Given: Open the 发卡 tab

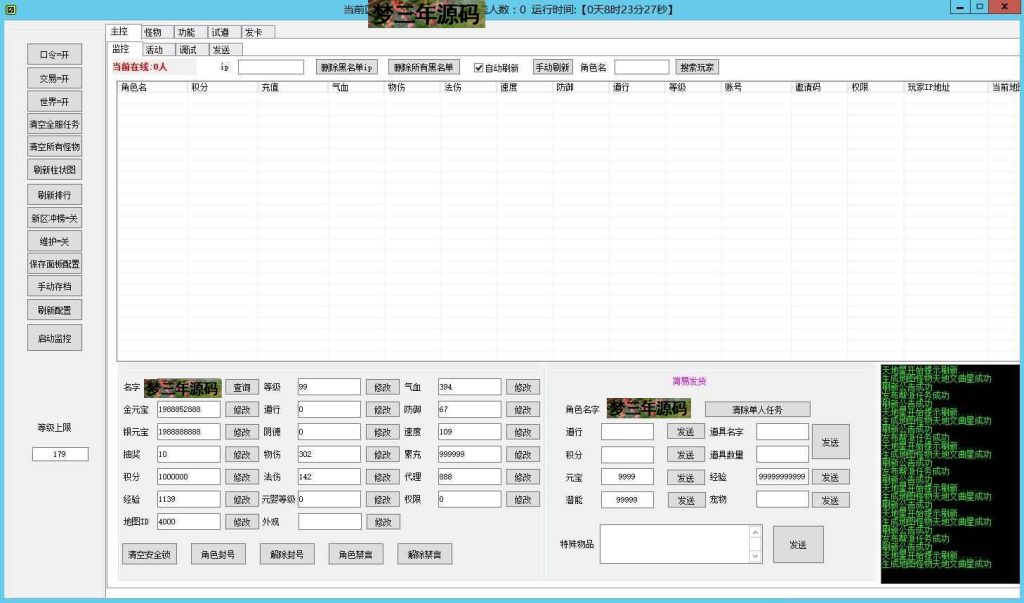Looking at the screenshot, I should pos(259,32).
